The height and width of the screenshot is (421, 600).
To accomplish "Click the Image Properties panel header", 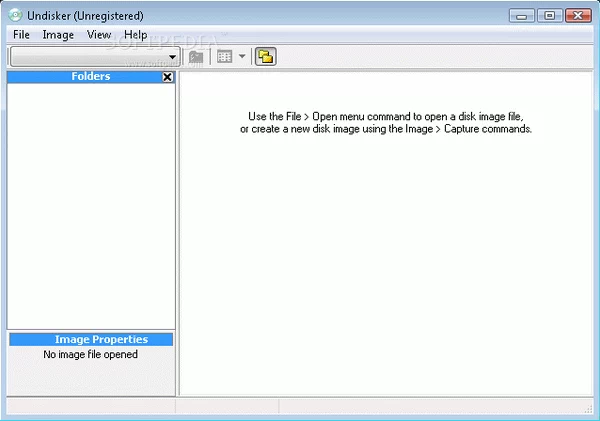I will pos(91,340).
